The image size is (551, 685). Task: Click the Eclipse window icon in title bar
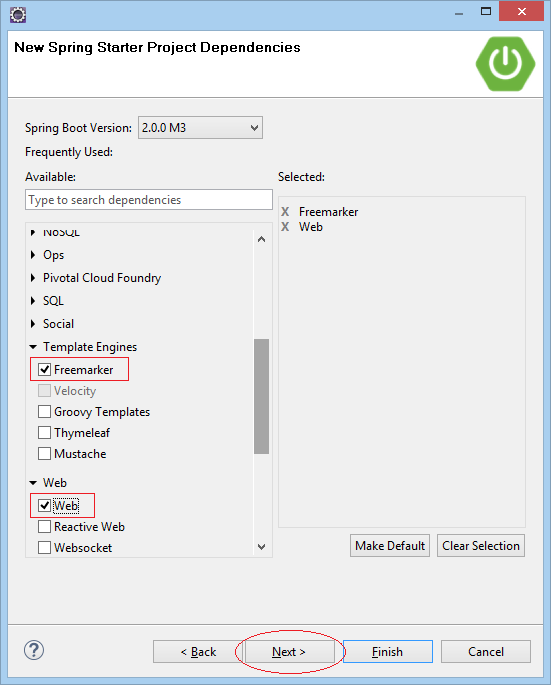click(18, 14)
